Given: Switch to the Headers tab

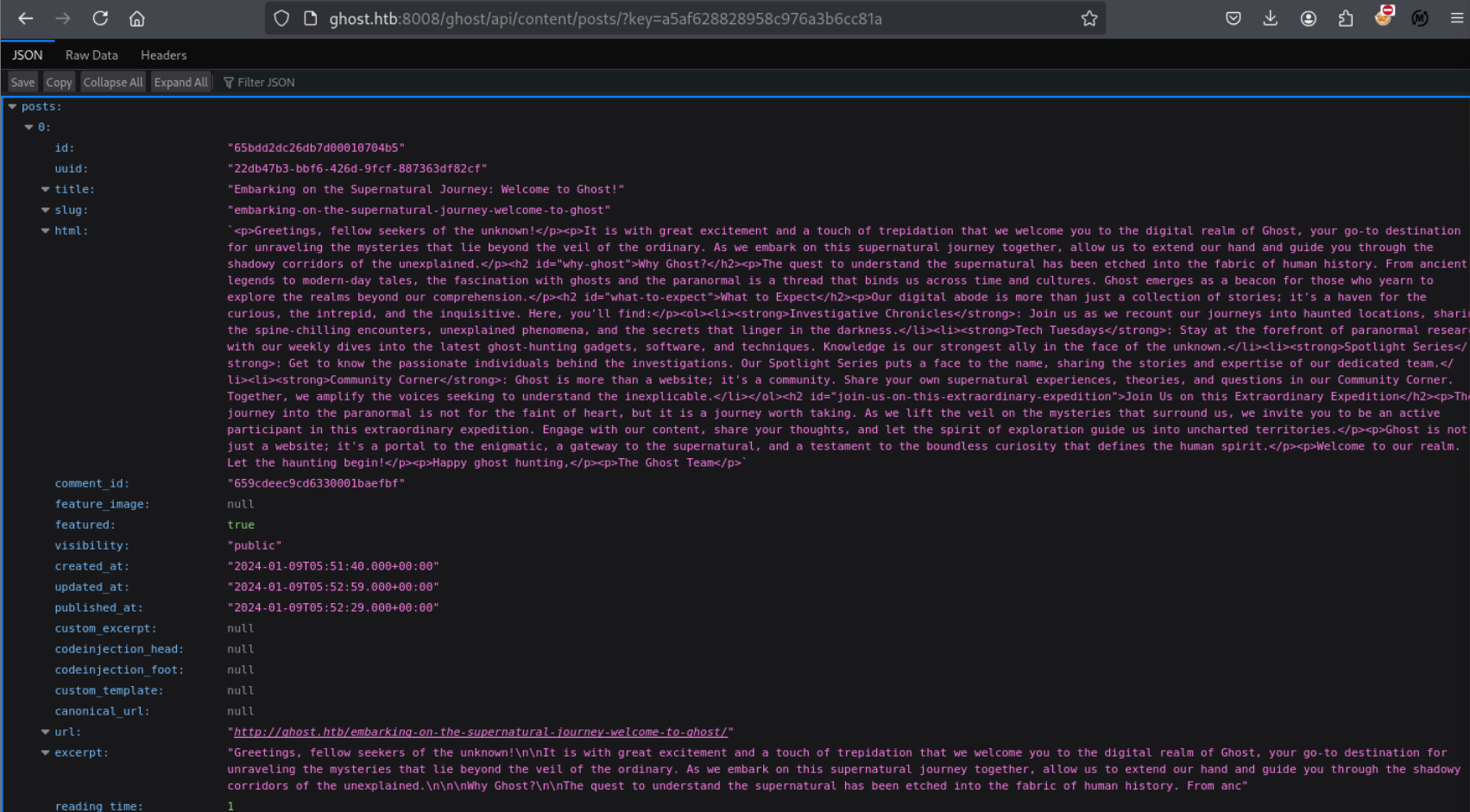Looking at the screenshot, I should pos(163,55).
